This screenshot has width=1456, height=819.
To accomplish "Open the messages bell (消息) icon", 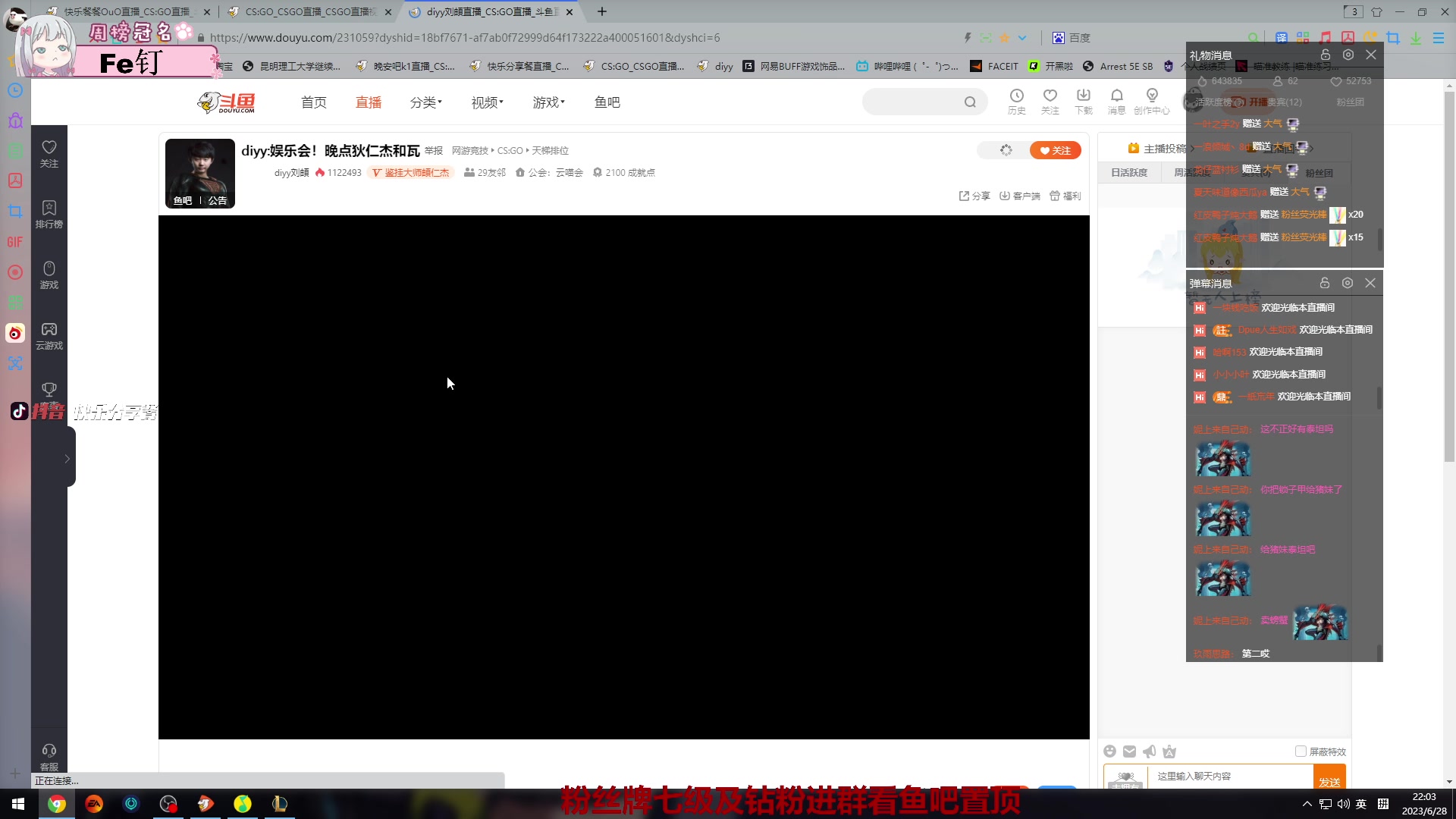I will pos(1116,102).
